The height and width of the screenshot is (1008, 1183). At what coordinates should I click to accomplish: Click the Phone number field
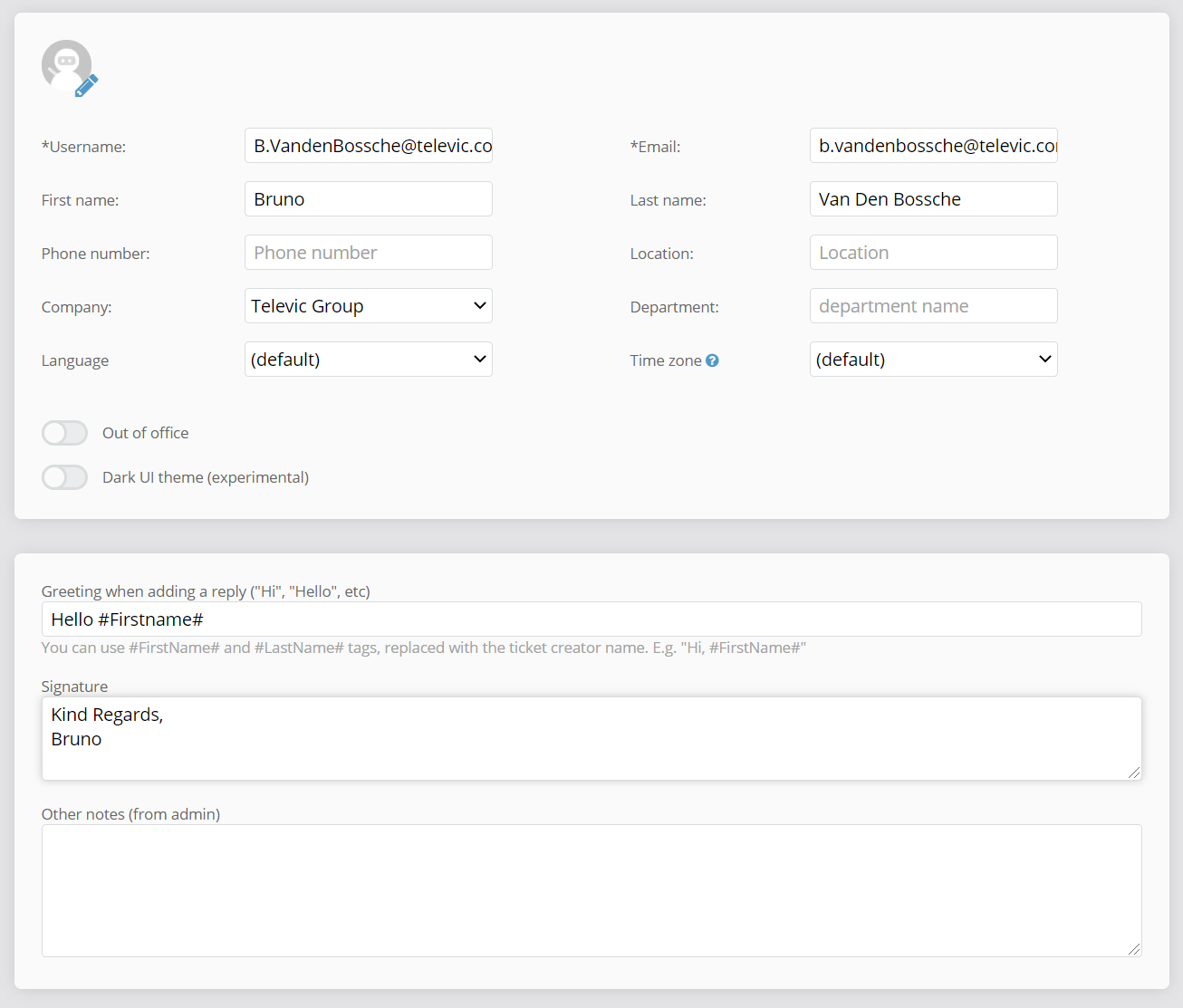[368, 253]
